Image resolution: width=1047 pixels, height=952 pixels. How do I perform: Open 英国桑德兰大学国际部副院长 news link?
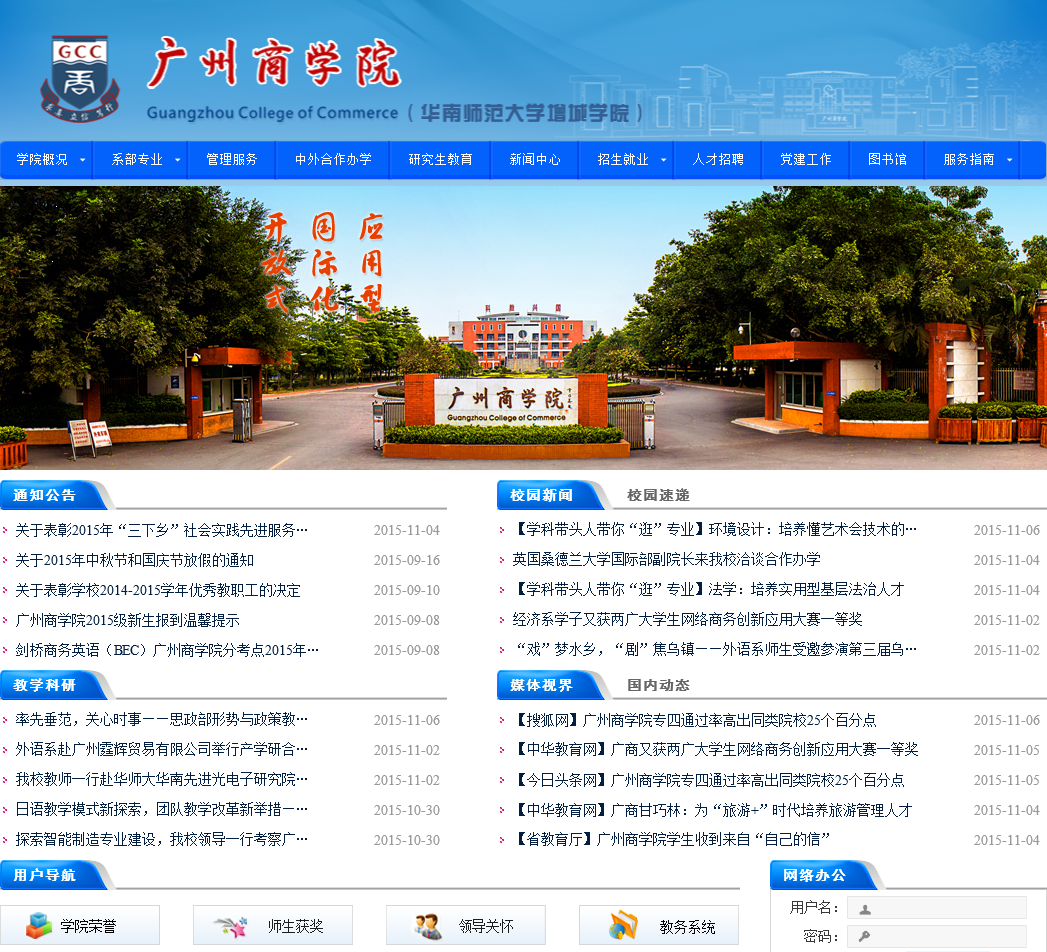[666, 559]
